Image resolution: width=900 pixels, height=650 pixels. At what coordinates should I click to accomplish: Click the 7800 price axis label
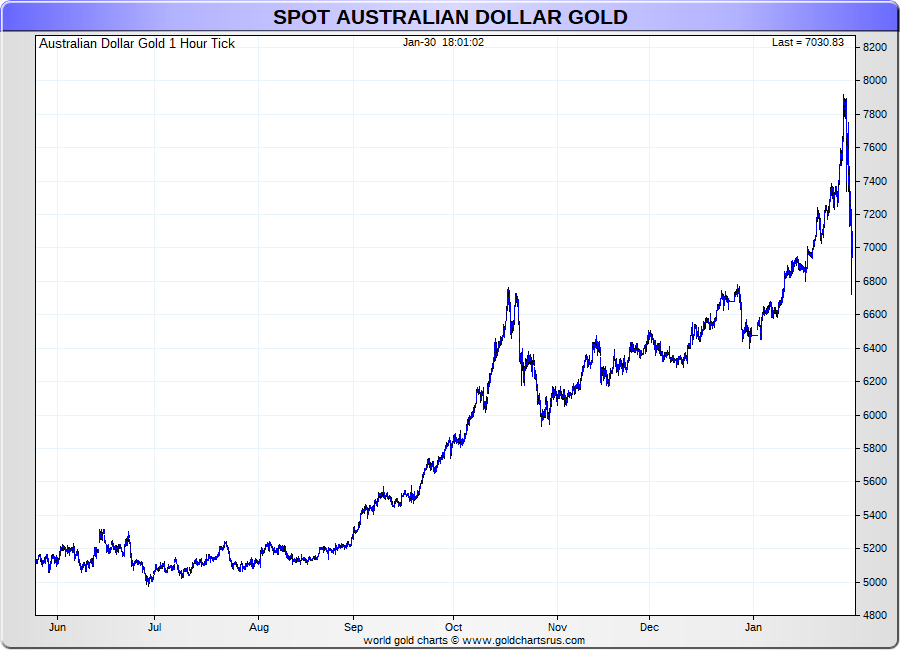[875, 114]
